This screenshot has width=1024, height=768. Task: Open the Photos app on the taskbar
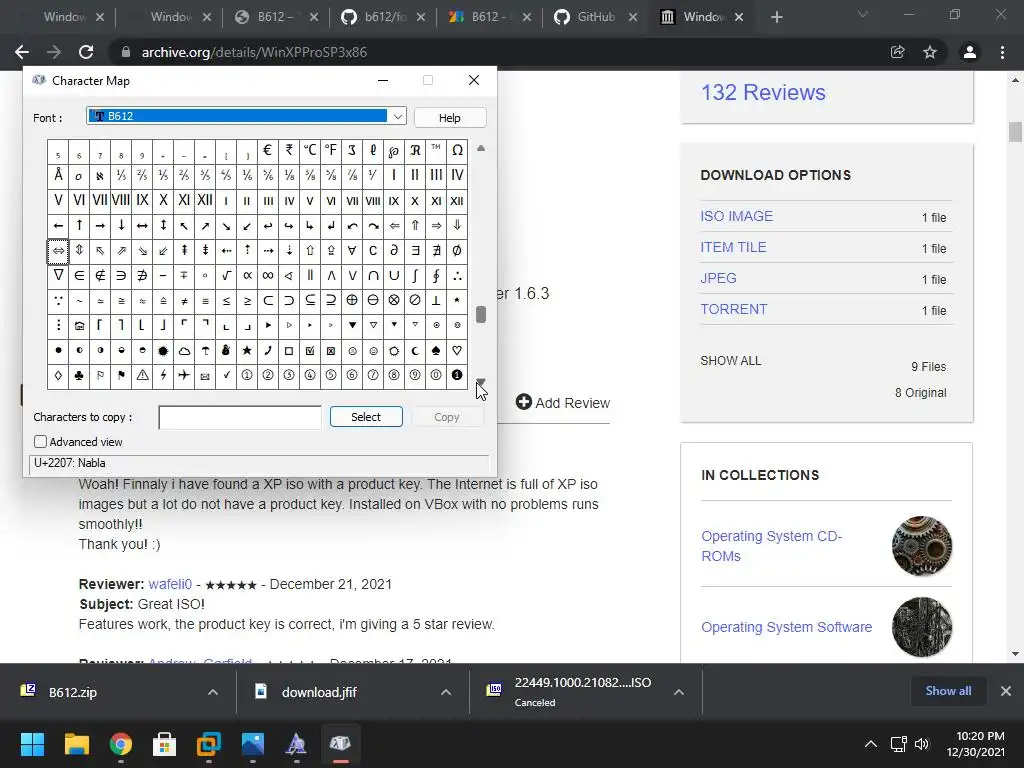(x=253, y=744)
